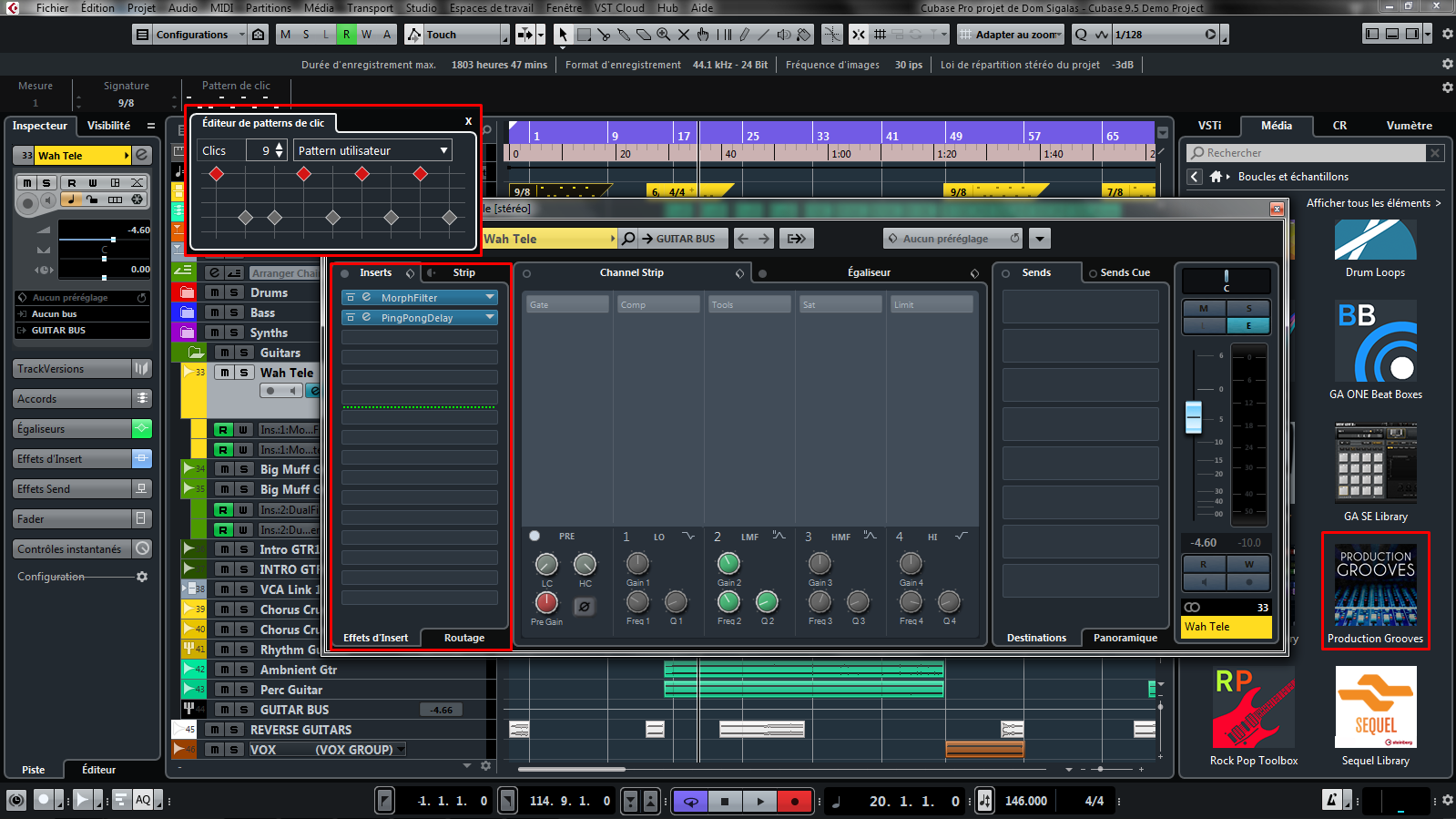This screenshot has width=1456, height=819.
Task: Toggle the Cycle loop button in transport
Action: click(x=691, y=802)
